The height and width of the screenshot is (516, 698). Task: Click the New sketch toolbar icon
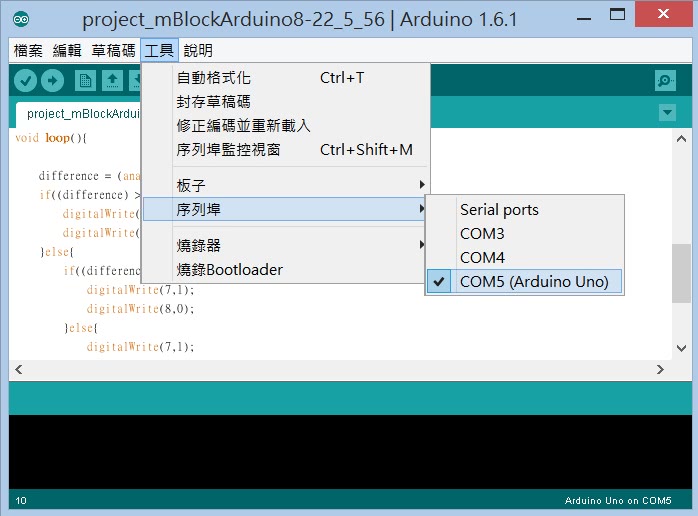click(x=85, y=81)
